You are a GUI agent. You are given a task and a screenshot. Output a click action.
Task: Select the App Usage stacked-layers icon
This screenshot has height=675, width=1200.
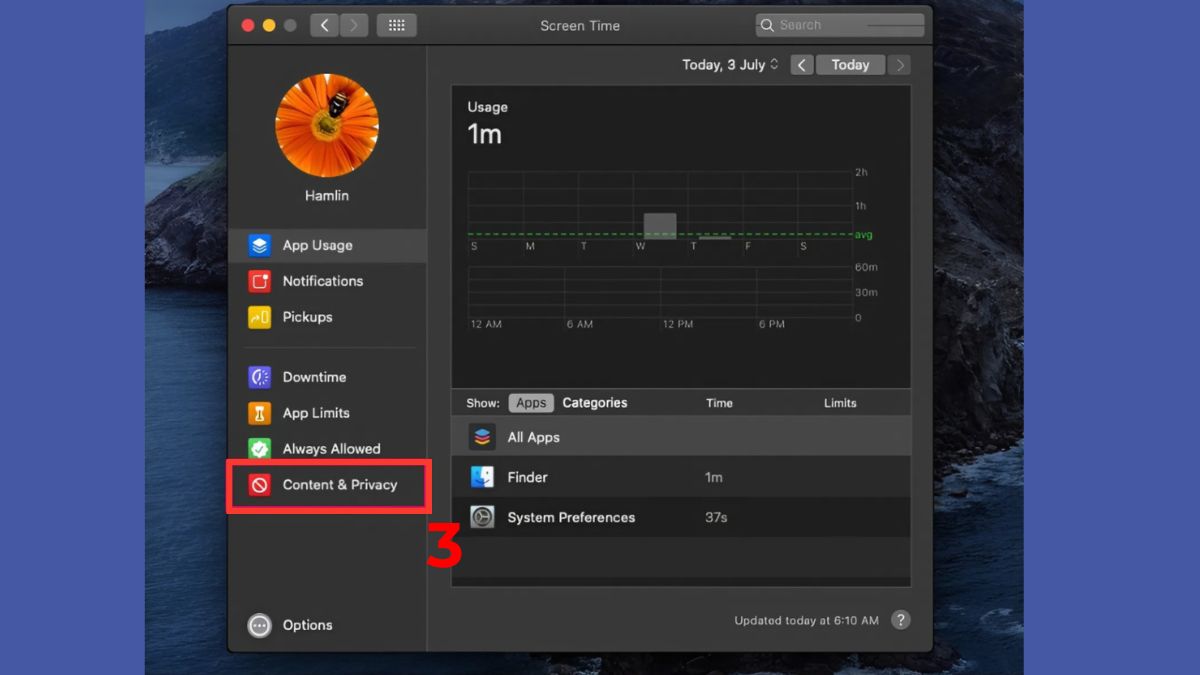tap(260, 245)
